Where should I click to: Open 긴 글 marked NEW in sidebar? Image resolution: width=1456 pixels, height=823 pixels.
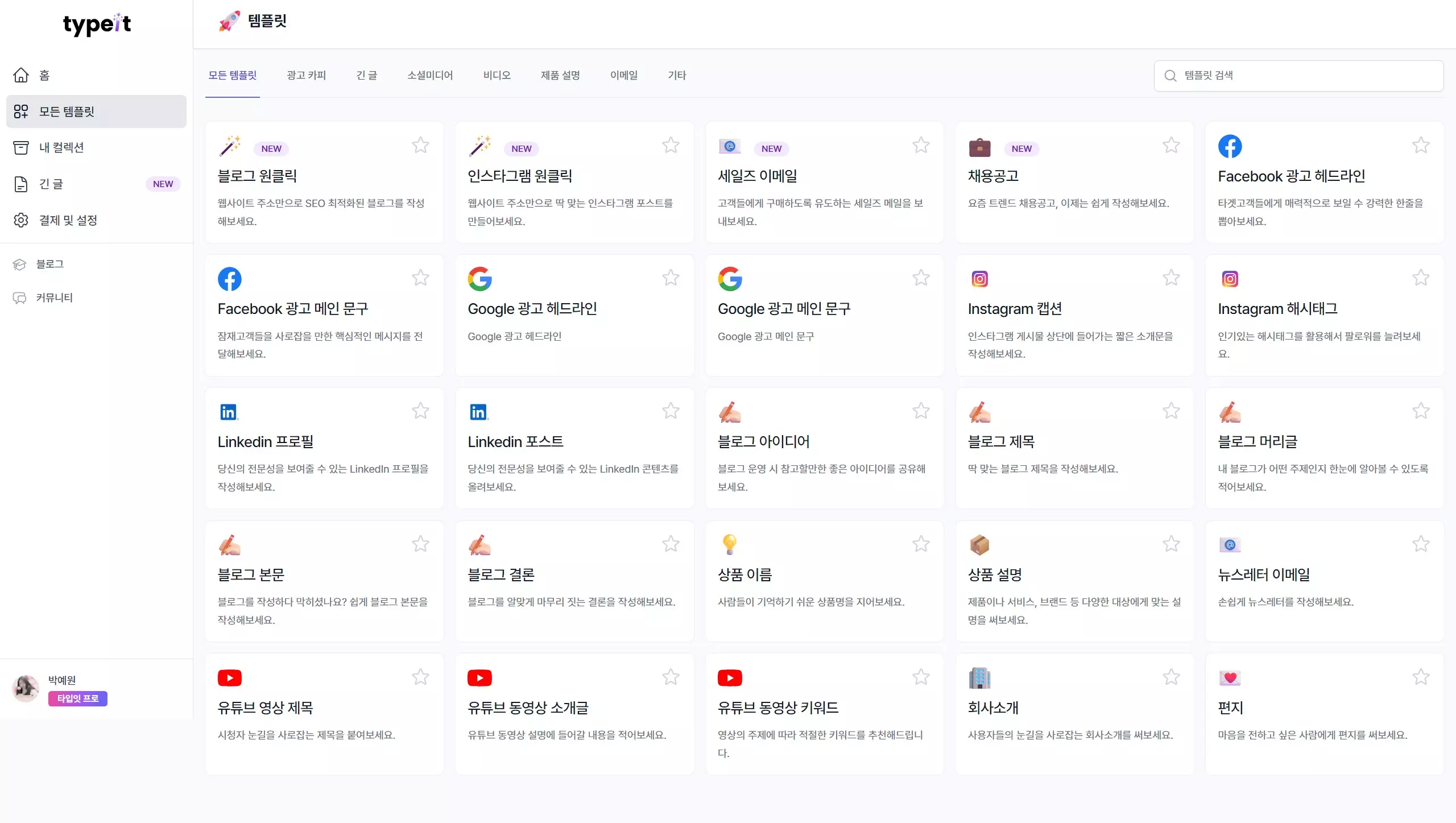[x=50, y=184]
